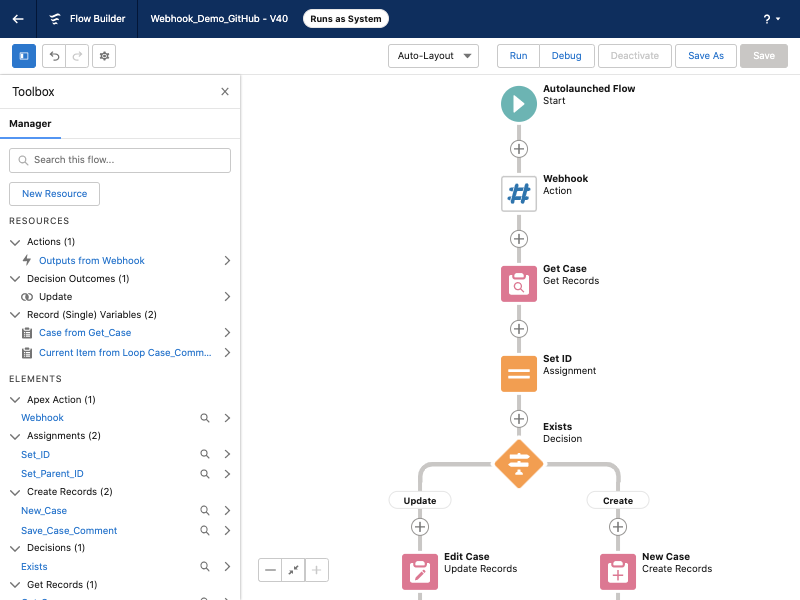Click the Debug button
This screenshot has height=600, width=800.
tap(566, 56)
